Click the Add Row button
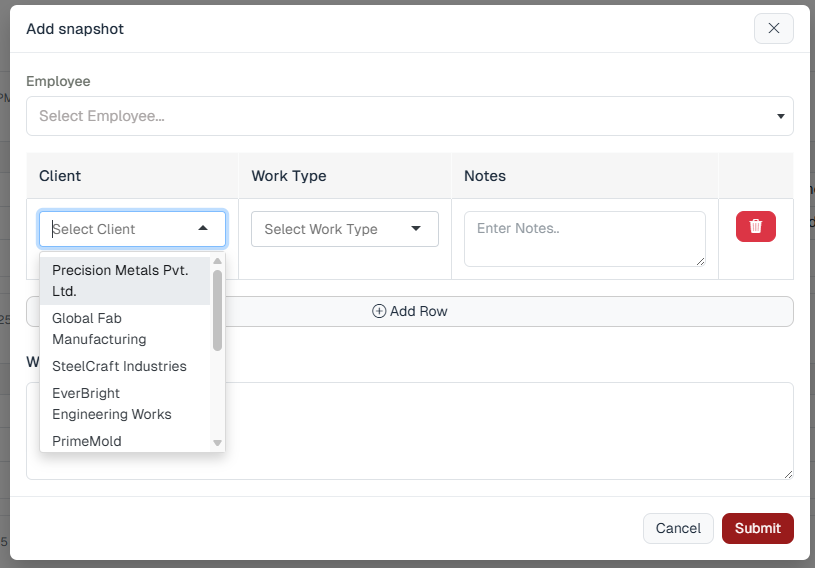The height and width of the screenshot is (568, 815). [x=500, y=311]
